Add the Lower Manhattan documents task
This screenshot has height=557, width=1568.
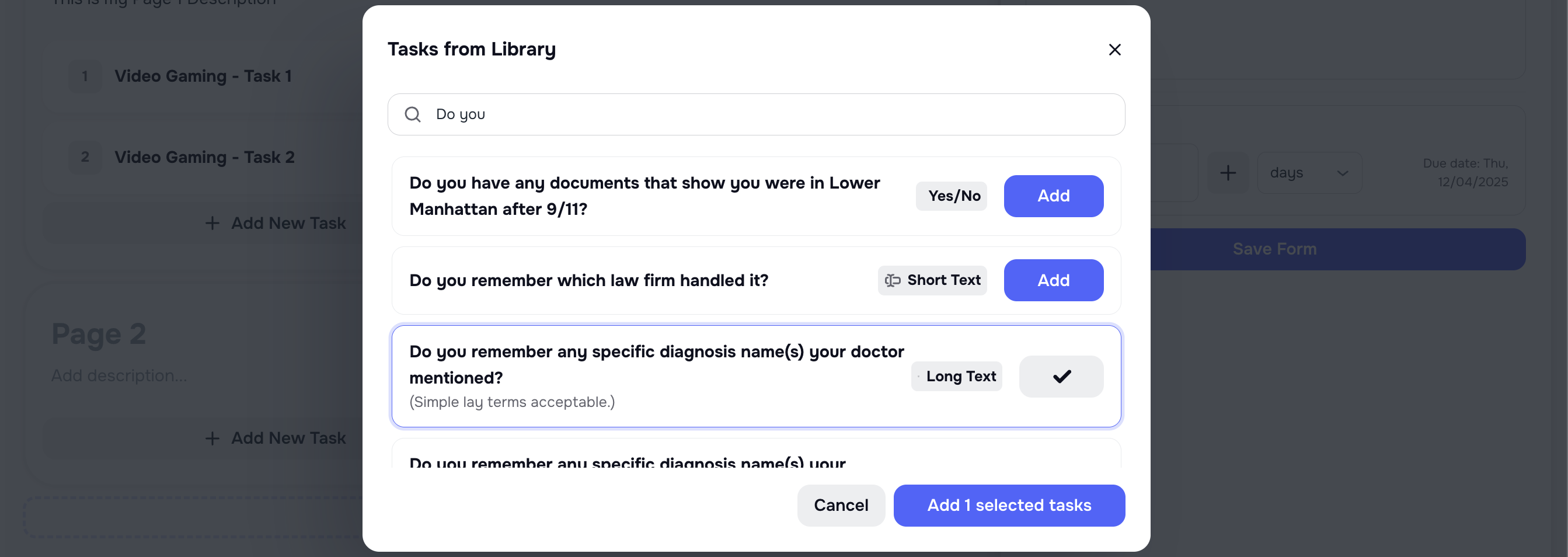(x=1054, y=196)
